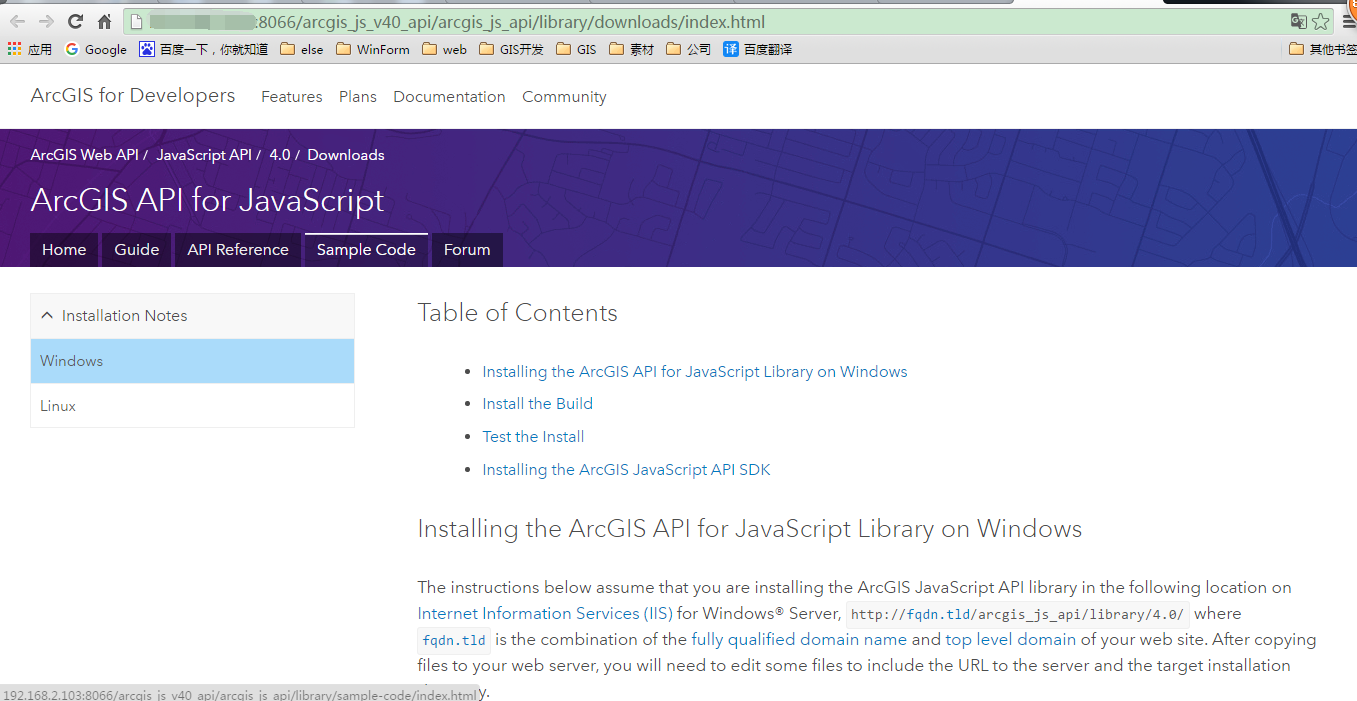Open the Google bookmark
1357x701 pixels.
pyautogui.click(x=96, y=49)
